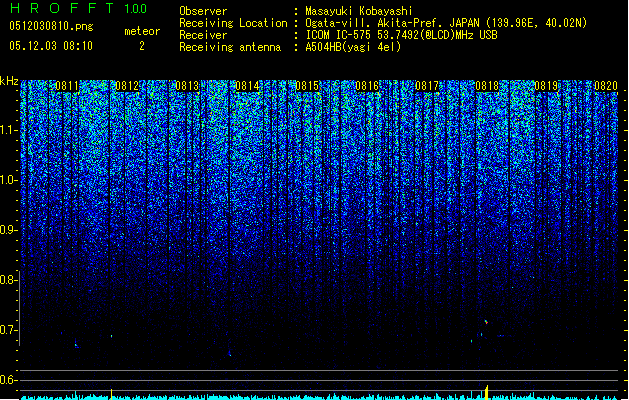Click the 0819 time marker
This screenshot has width=629, height=400.
click(546, 86)
